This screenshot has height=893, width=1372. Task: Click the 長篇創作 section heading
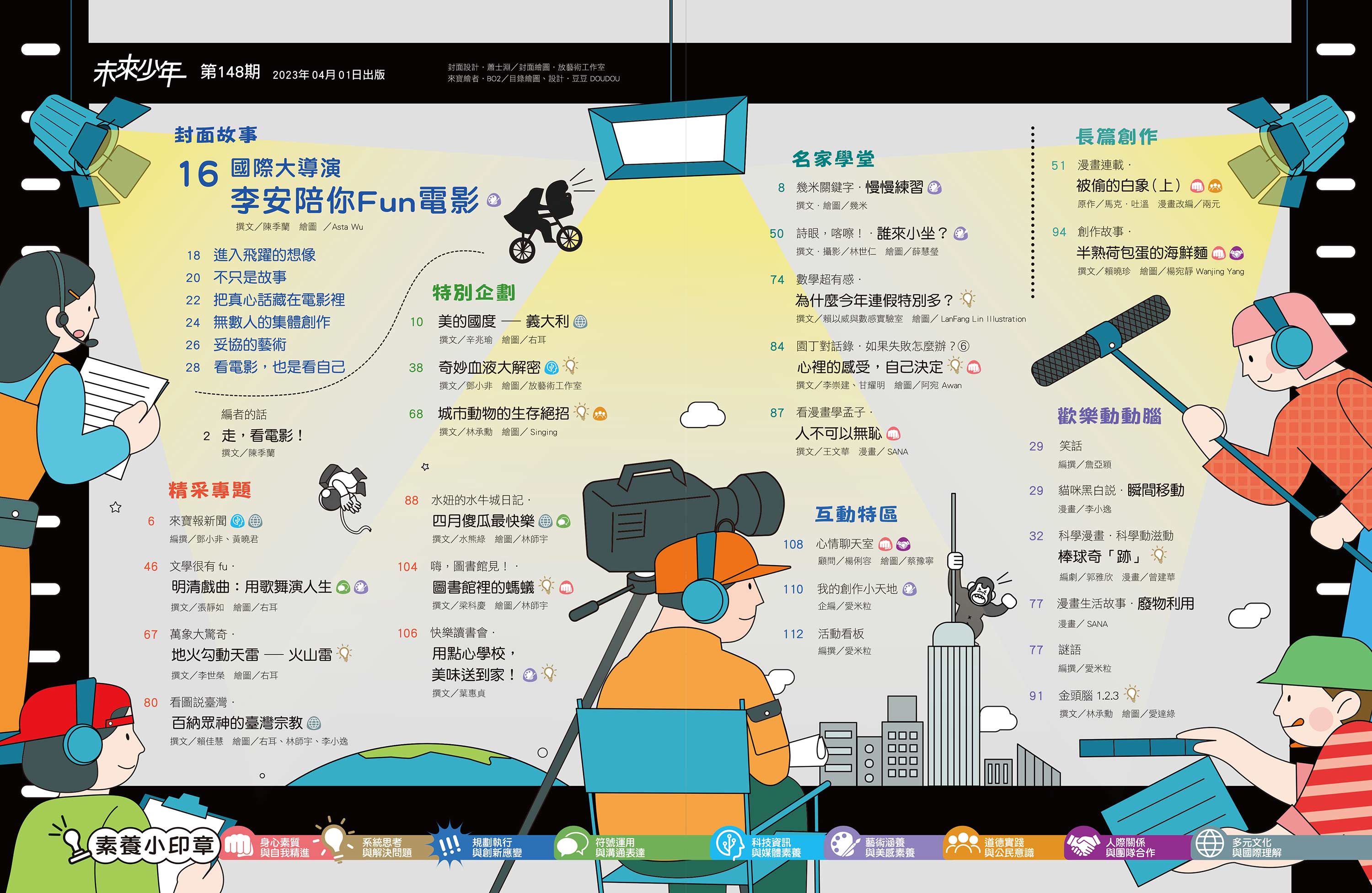pos(1117,137)
